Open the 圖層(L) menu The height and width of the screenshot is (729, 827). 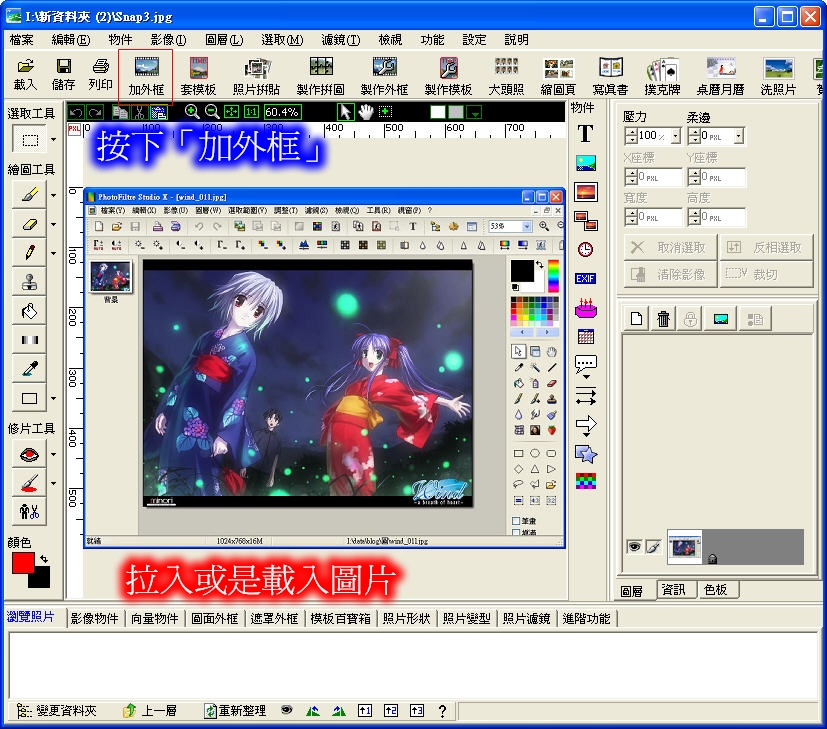[224, 40]
